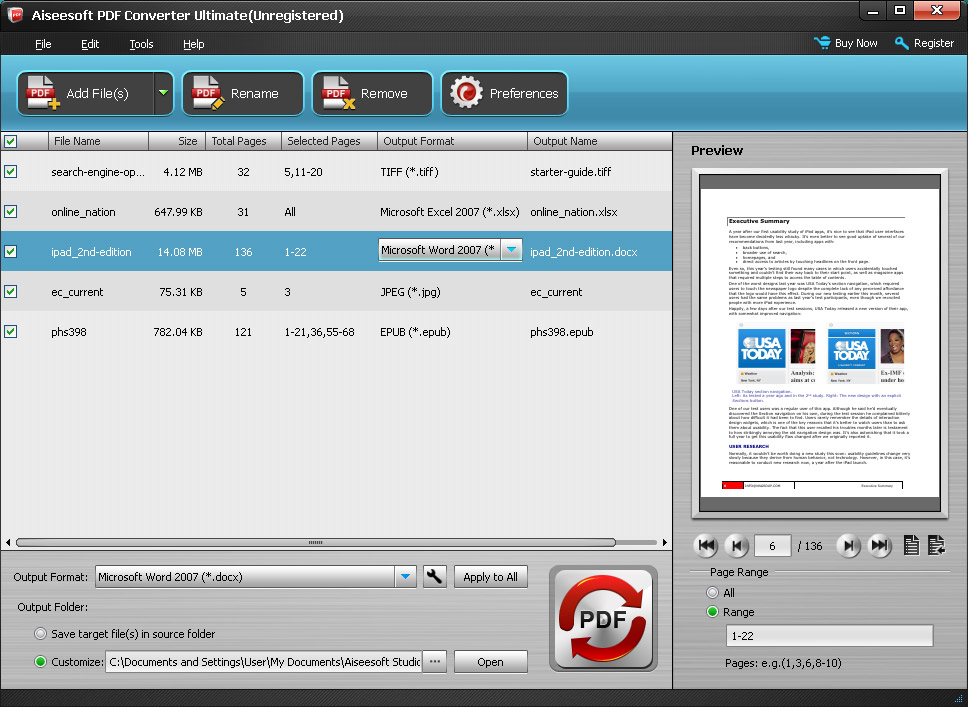Viewport: 968px width, 707px height.
Task: Go to the last preview page
Action: [x=880, y=545]
